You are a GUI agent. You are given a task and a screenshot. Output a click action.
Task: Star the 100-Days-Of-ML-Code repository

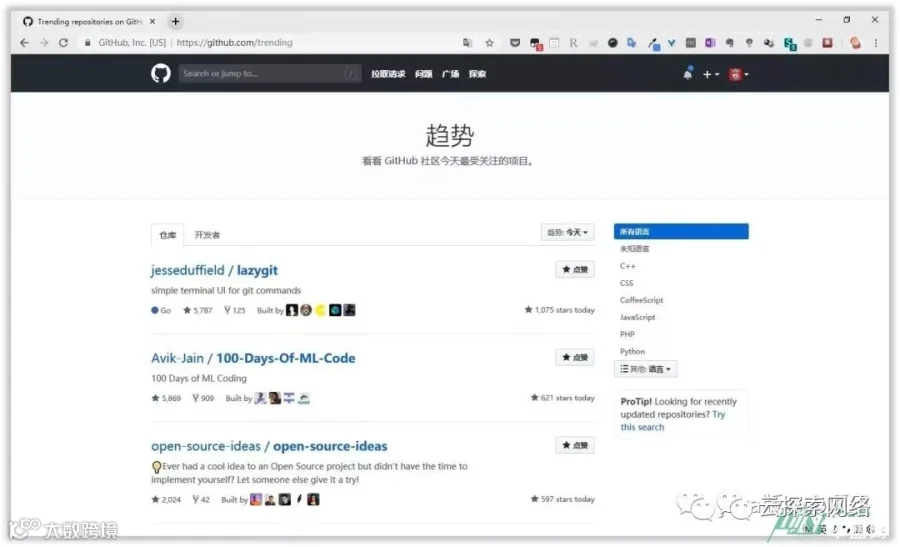point(575,357)
